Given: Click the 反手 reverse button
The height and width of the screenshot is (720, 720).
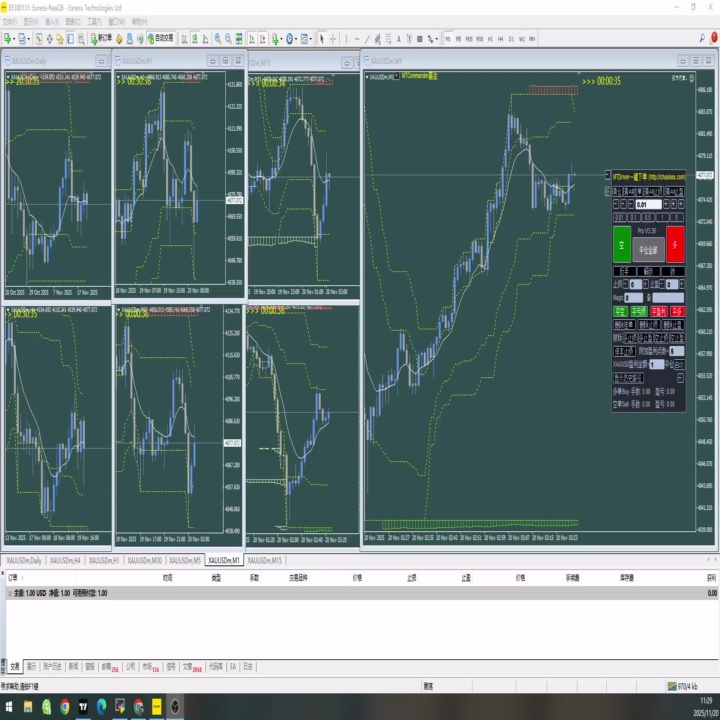Looking at the screenshot, I should coord(624,271).
